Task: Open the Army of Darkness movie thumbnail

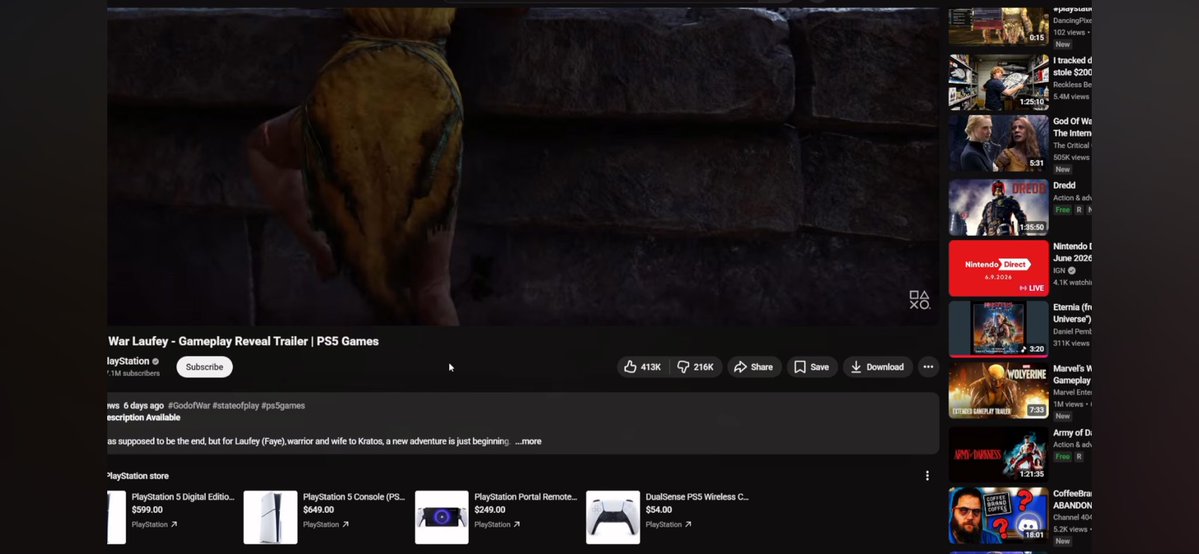Action: 999,454
